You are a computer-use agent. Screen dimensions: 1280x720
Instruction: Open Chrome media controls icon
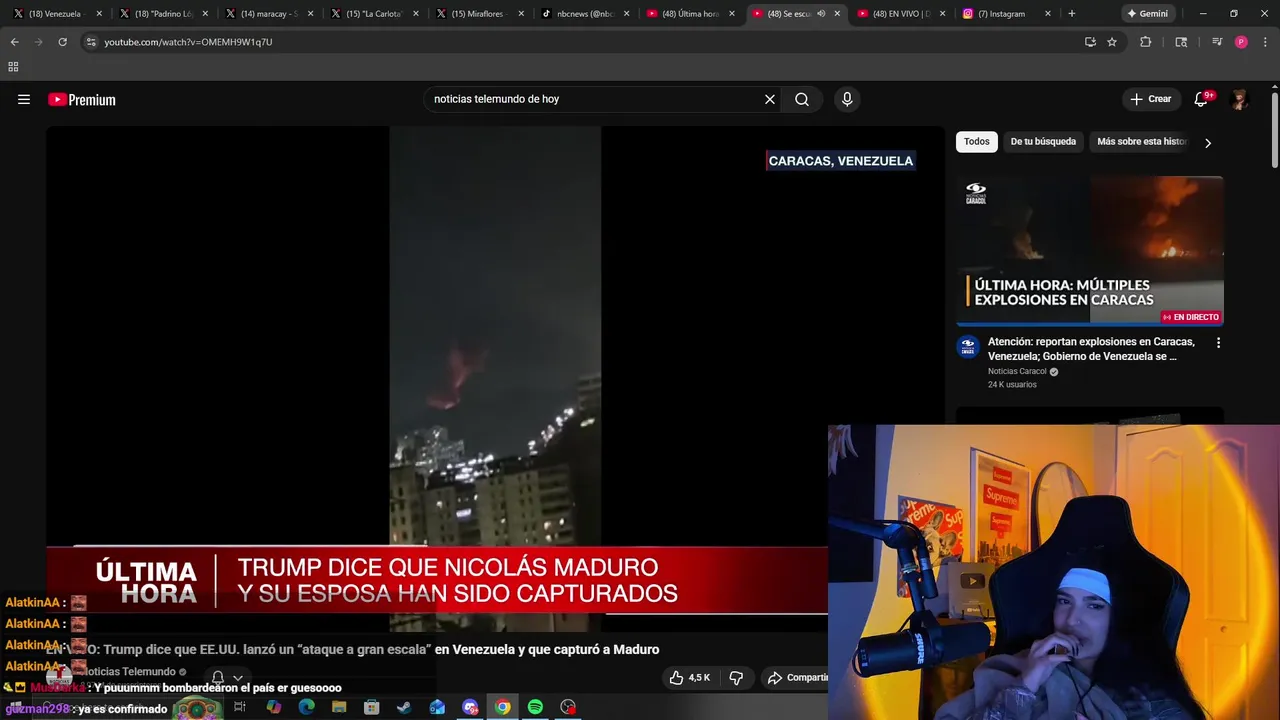point(1216,42)
